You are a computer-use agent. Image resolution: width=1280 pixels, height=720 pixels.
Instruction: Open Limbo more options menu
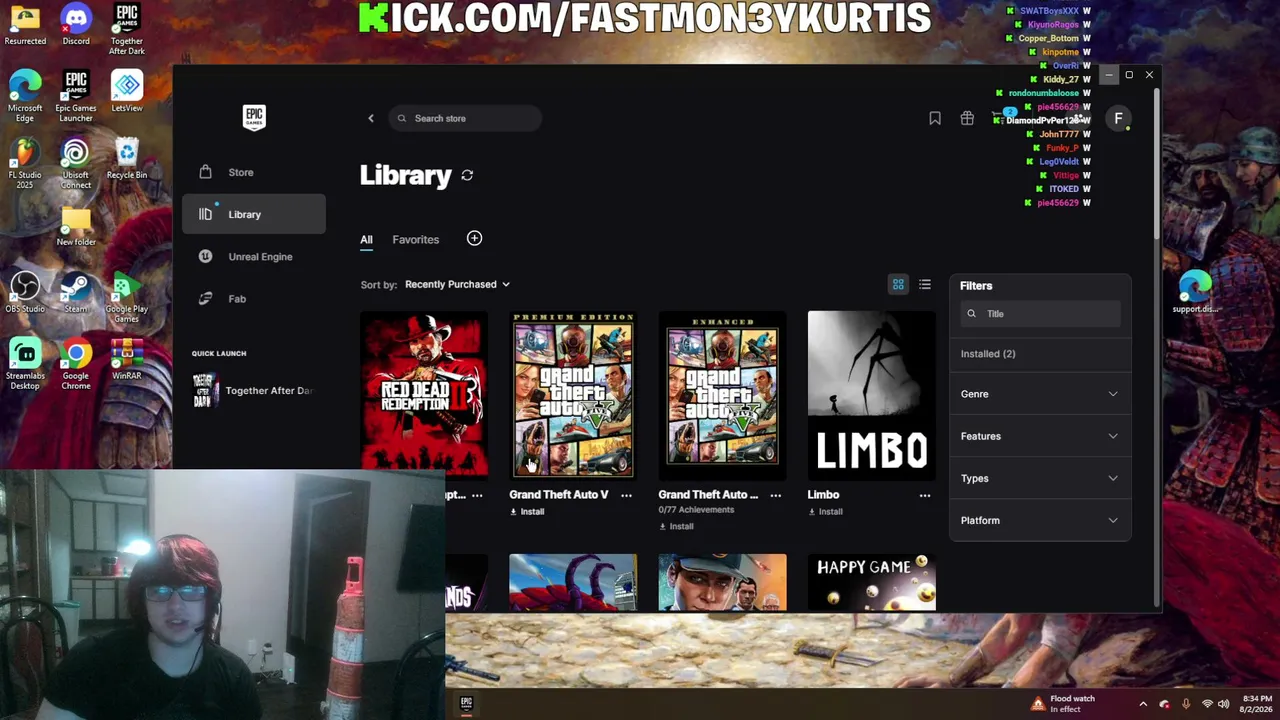point(924,495)
